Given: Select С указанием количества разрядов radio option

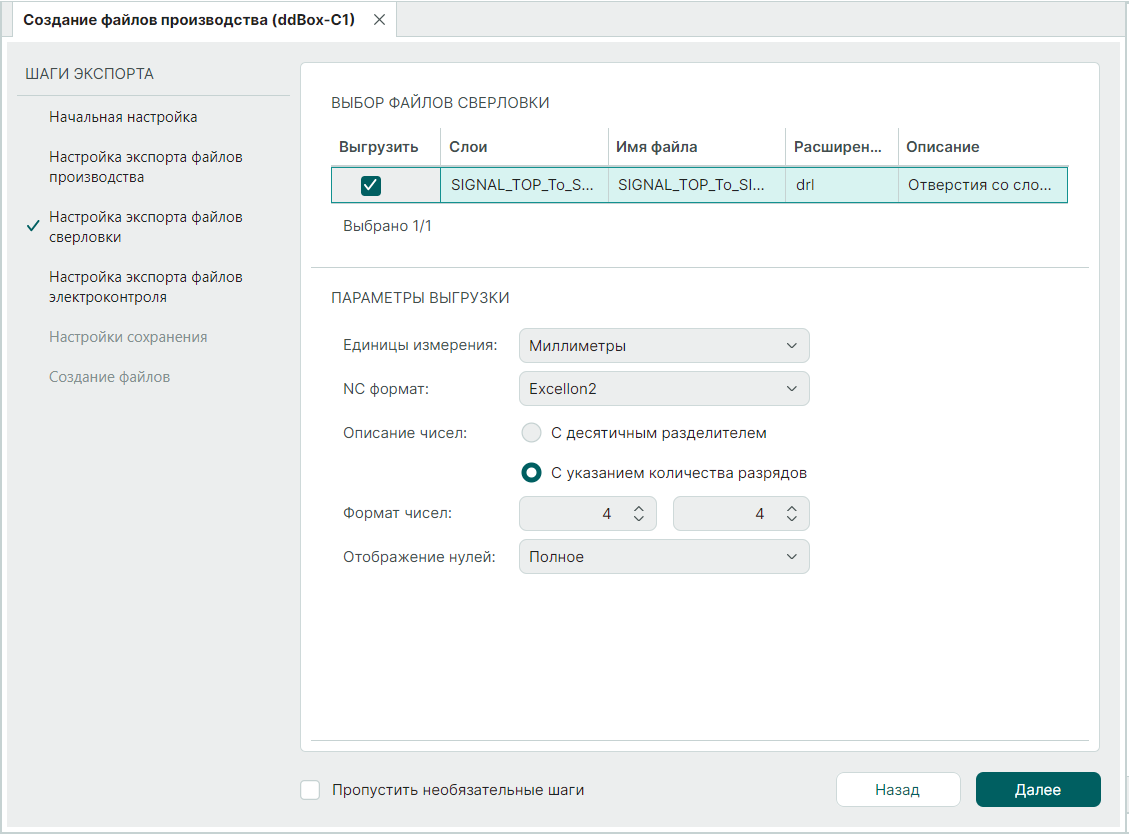Looking at the screenshot, I should [x=533, y=473].
